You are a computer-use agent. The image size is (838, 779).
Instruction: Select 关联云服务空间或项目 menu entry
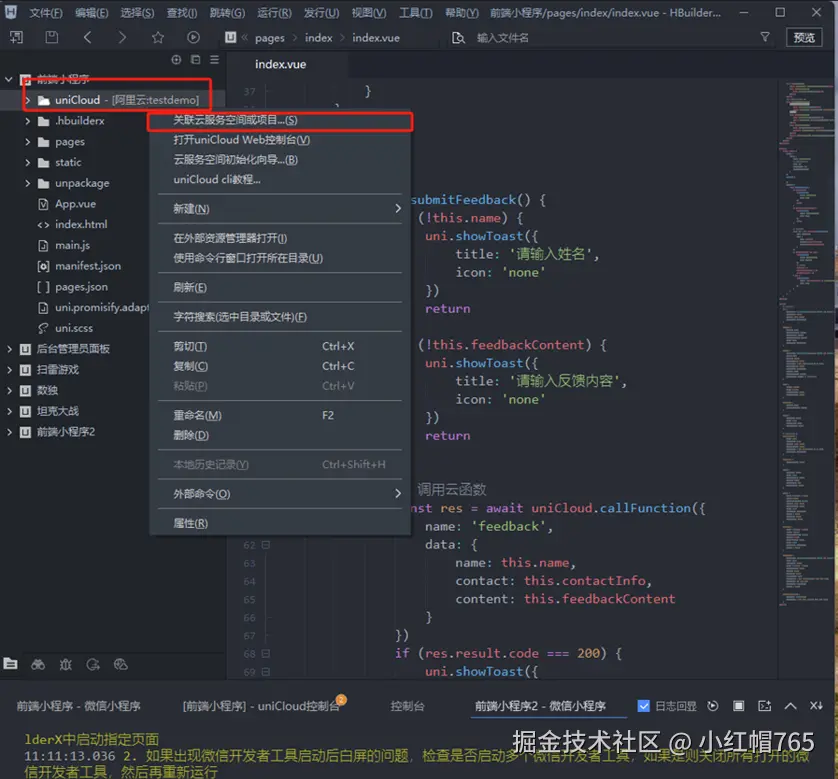pos(280,120)
